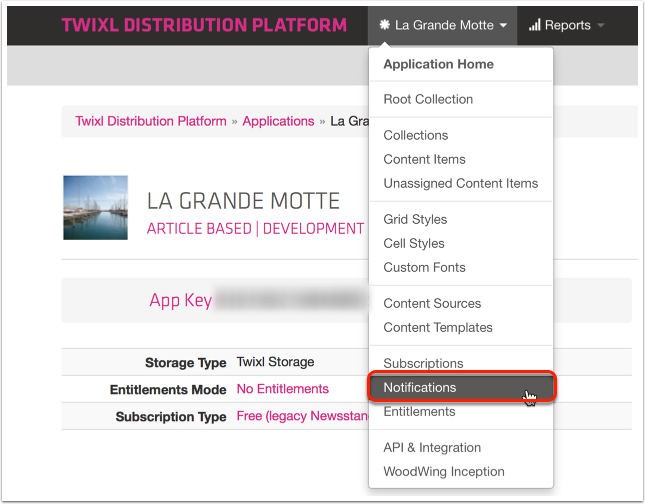Viewport: 645px width, 504px height.
Task: Click the LA GRANDE MOTTE heading
Action: pyautogui.click(x=243, y=201)
